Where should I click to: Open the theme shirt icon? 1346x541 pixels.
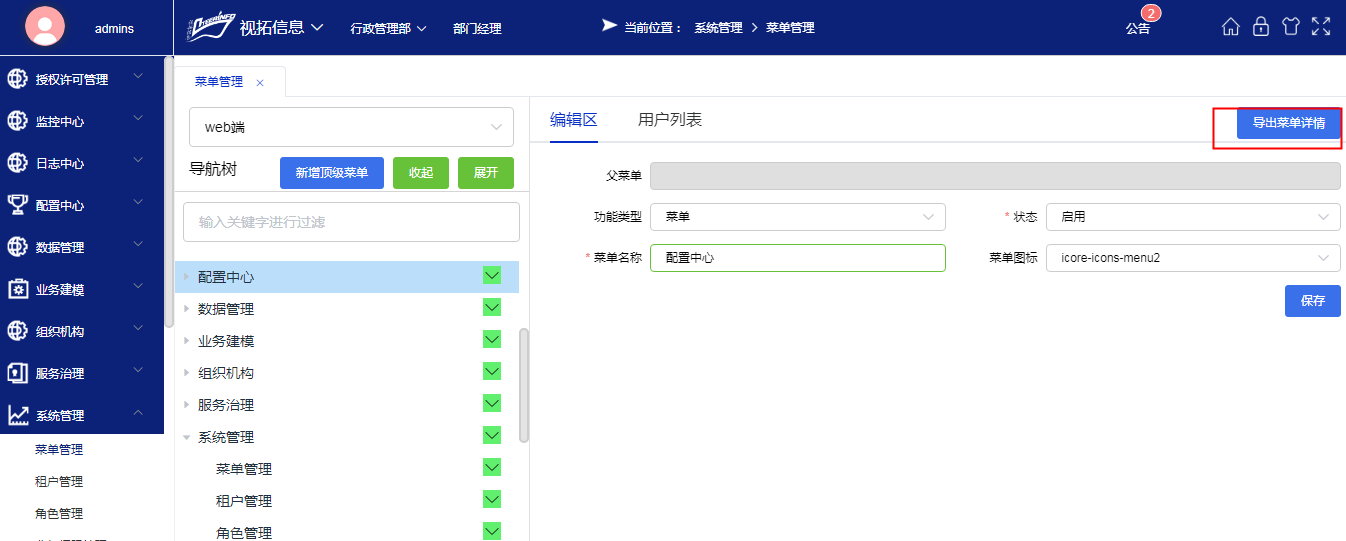coord(1291,27)
